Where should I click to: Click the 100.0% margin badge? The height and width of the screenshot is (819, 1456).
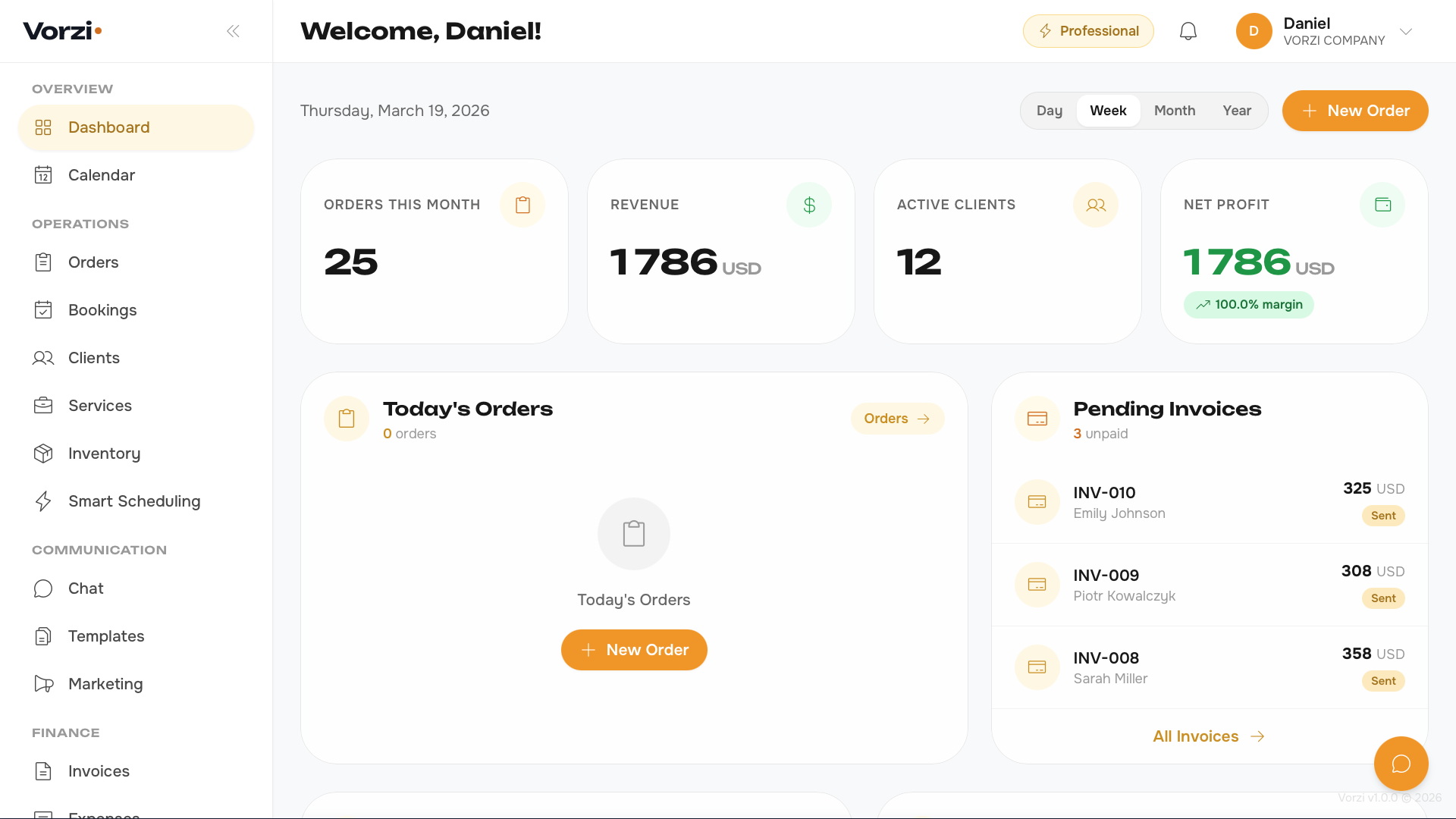click(x=1249, y=305)
